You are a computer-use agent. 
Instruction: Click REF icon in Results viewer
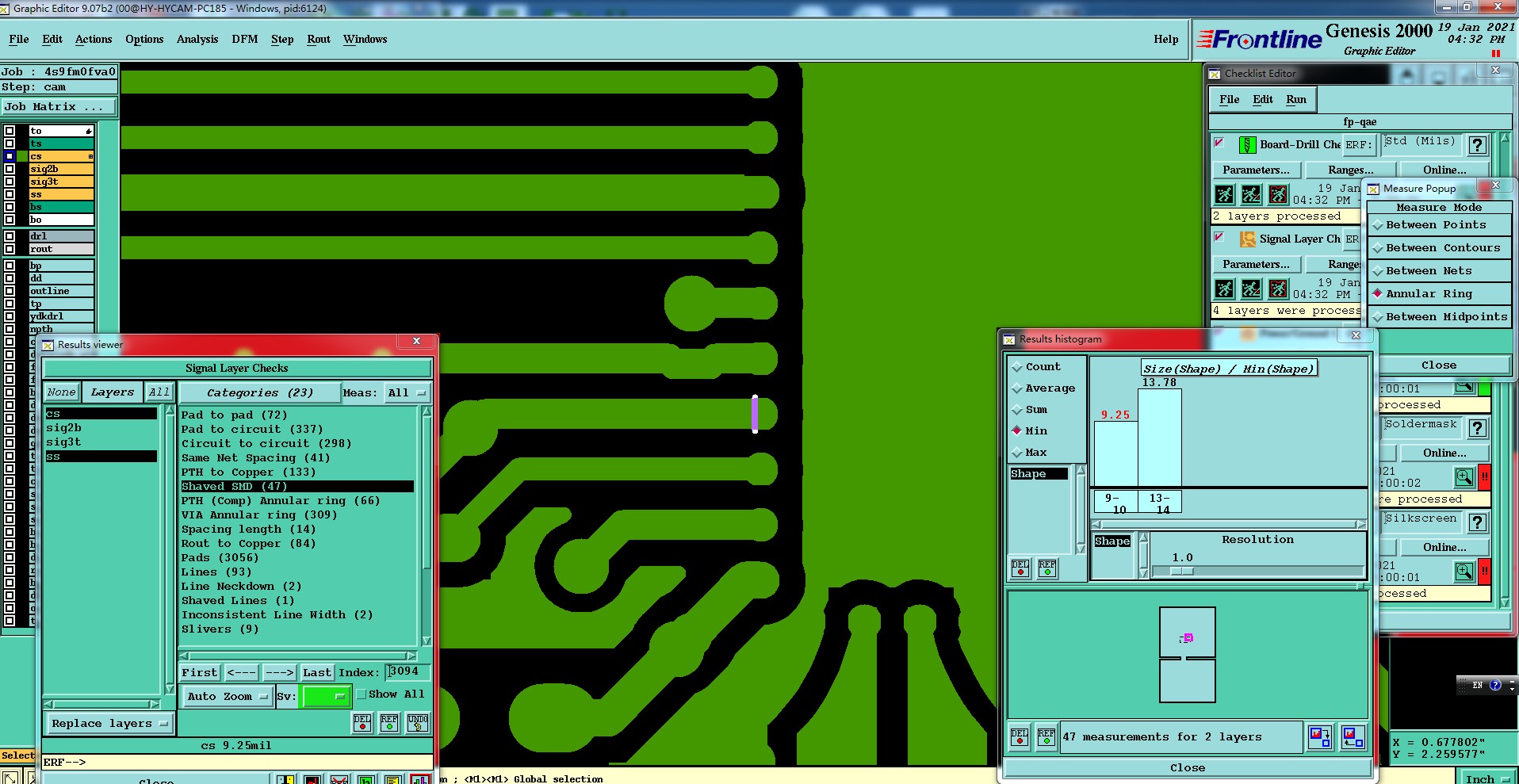click(389, 722)
